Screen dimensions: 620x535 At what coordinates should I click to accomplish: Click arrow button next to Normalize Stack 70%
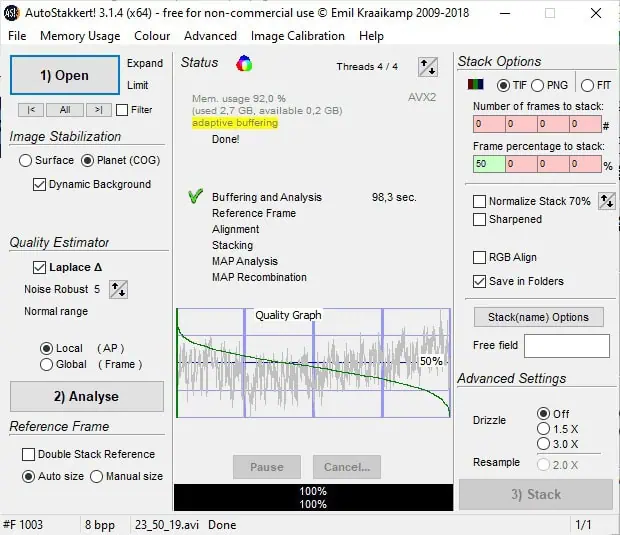point(607,201)
